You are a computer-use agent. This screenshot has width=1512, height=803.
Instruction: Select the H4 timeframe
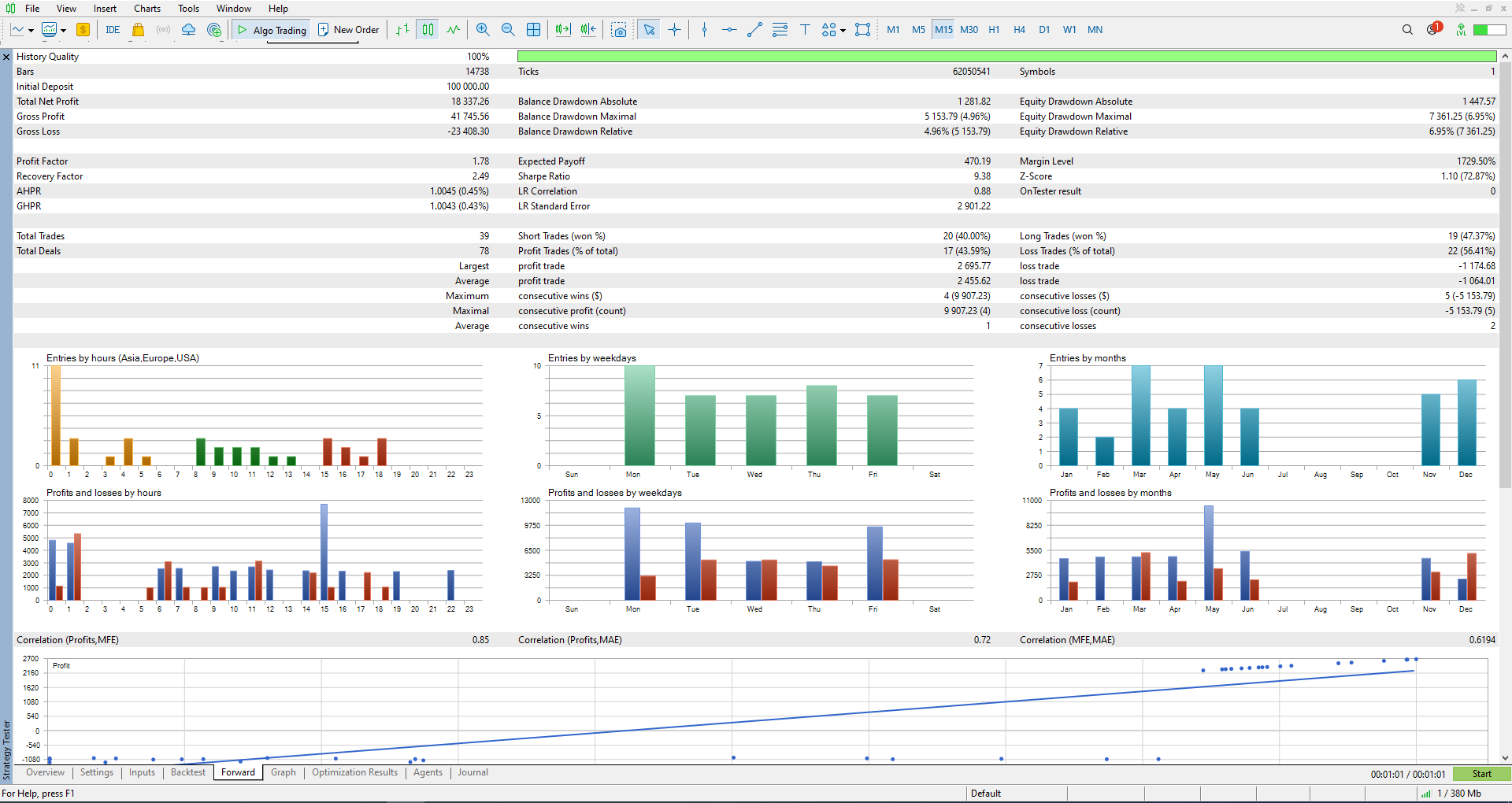(x=1019, y=30)
